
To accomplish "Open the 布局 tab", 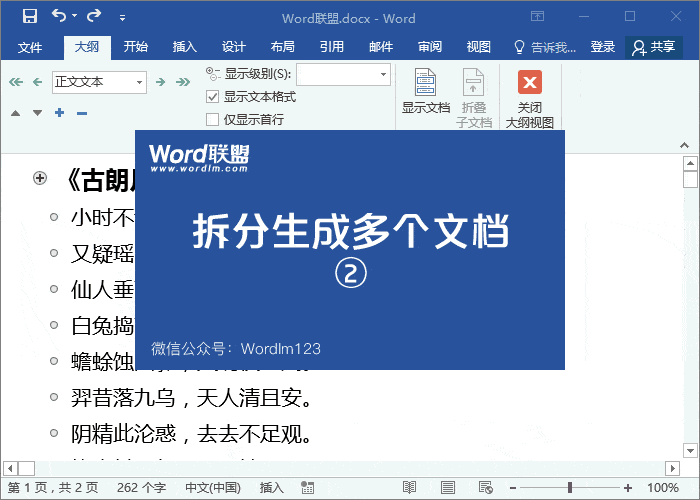I will click(283, 47).
